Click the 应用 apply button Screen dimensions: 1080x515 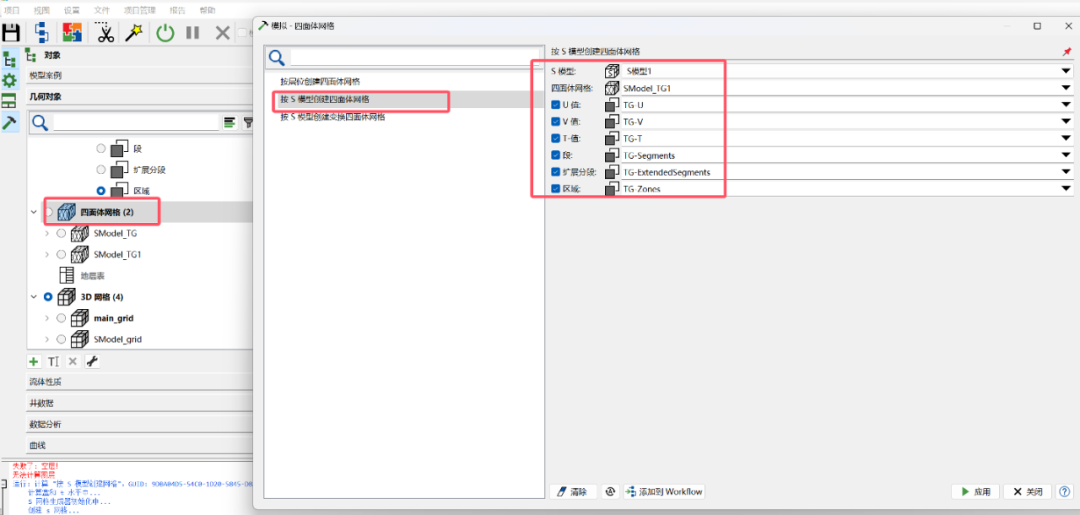(975, 492)
